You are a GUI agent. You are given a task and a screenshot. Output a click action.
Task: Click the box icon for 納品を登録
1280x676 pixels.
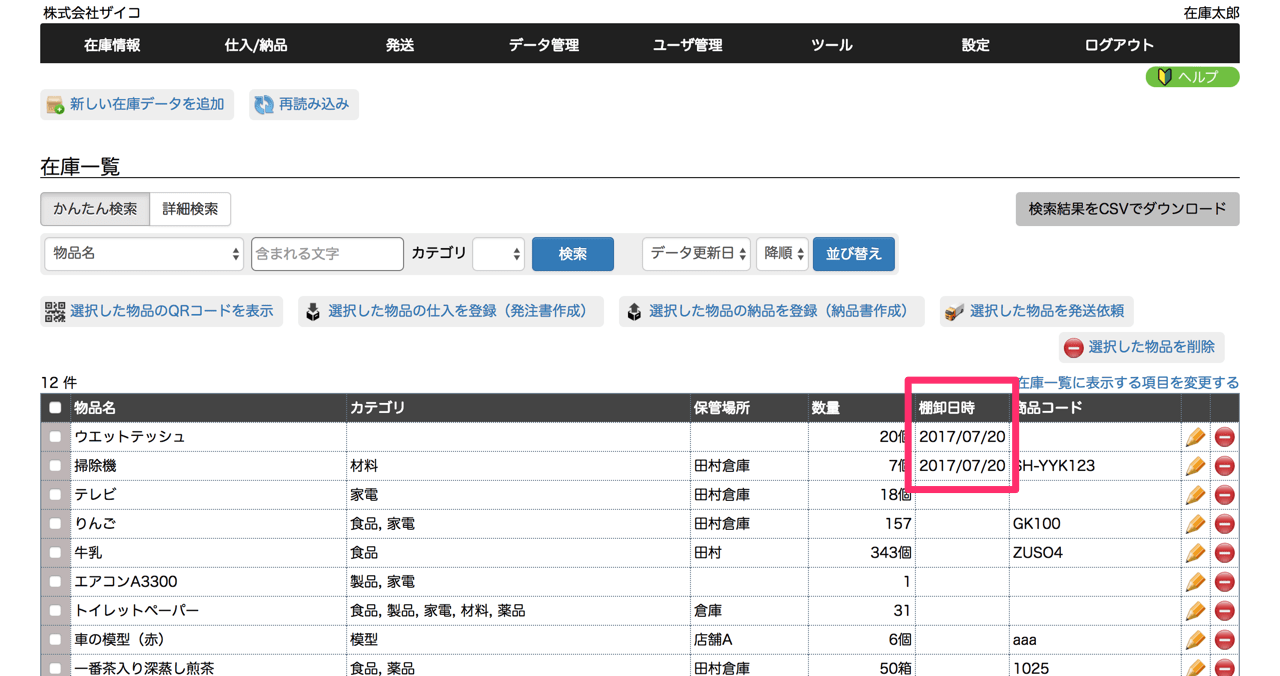coord(634,312)
